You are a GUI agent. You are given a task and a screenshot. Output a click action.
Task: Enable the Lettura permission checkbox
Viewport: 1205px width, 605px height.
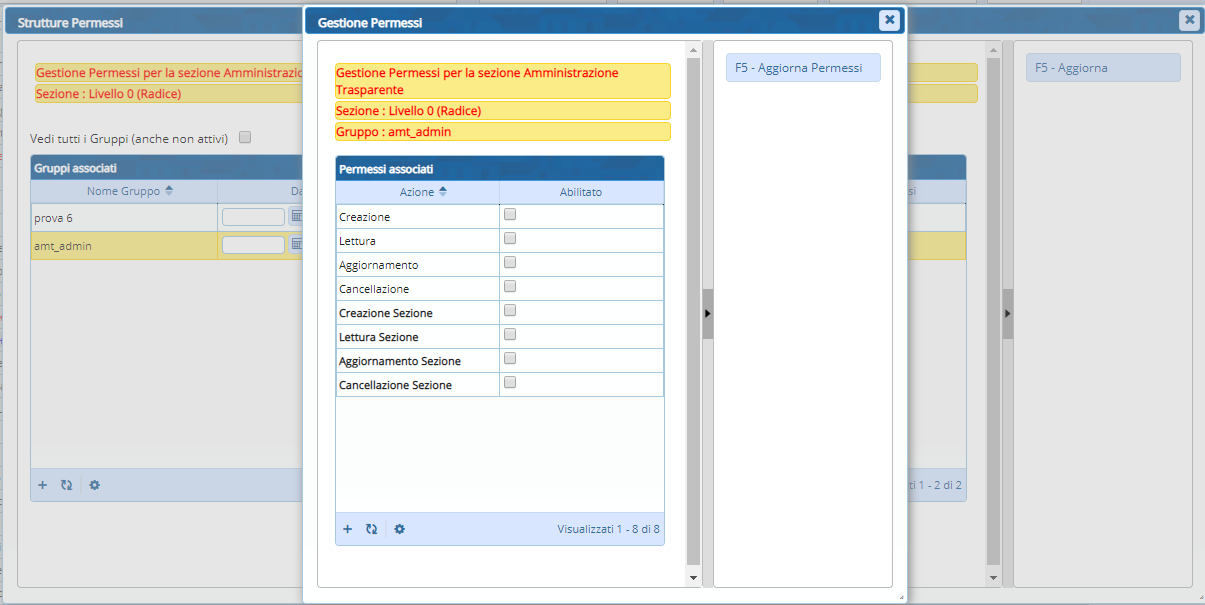(510, 239)
